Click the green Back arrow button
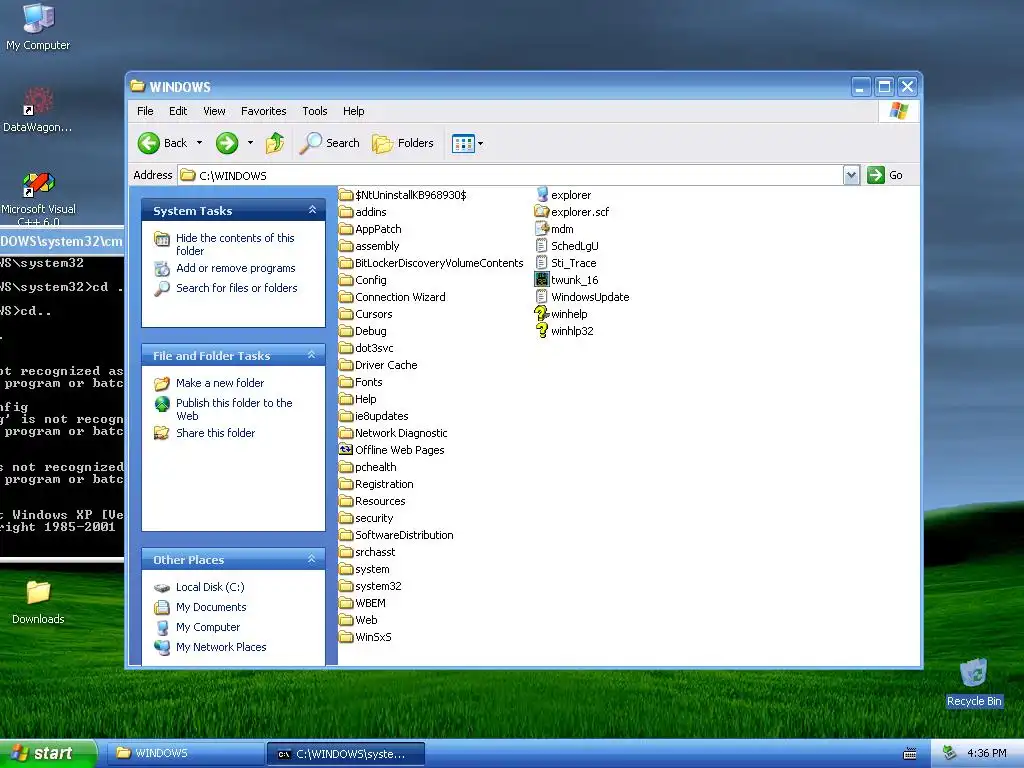 pos(149,143)
